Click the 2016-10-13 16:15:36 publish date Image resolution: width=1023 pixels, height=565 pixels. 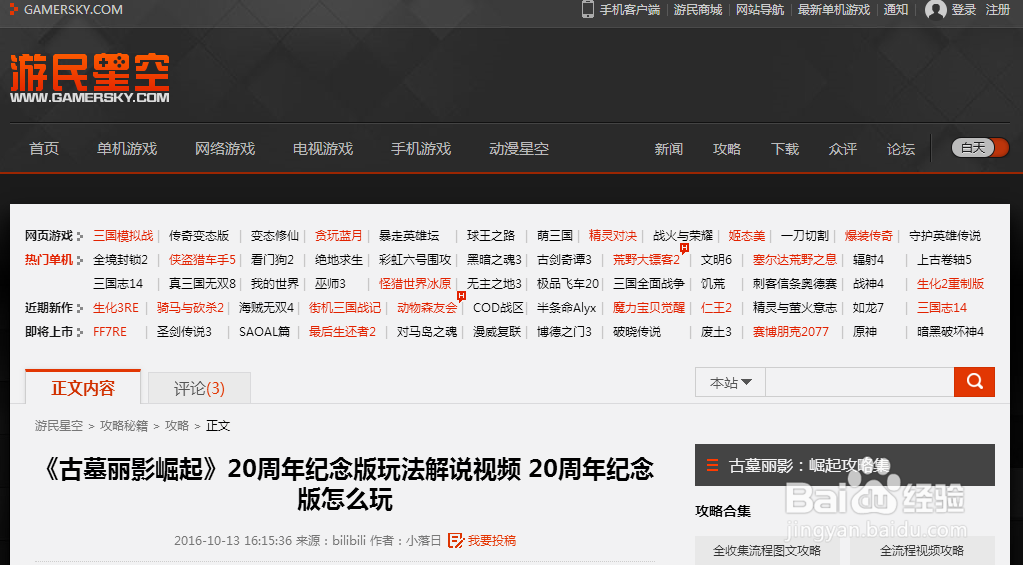pyautogui.click(x=233, y=540)
